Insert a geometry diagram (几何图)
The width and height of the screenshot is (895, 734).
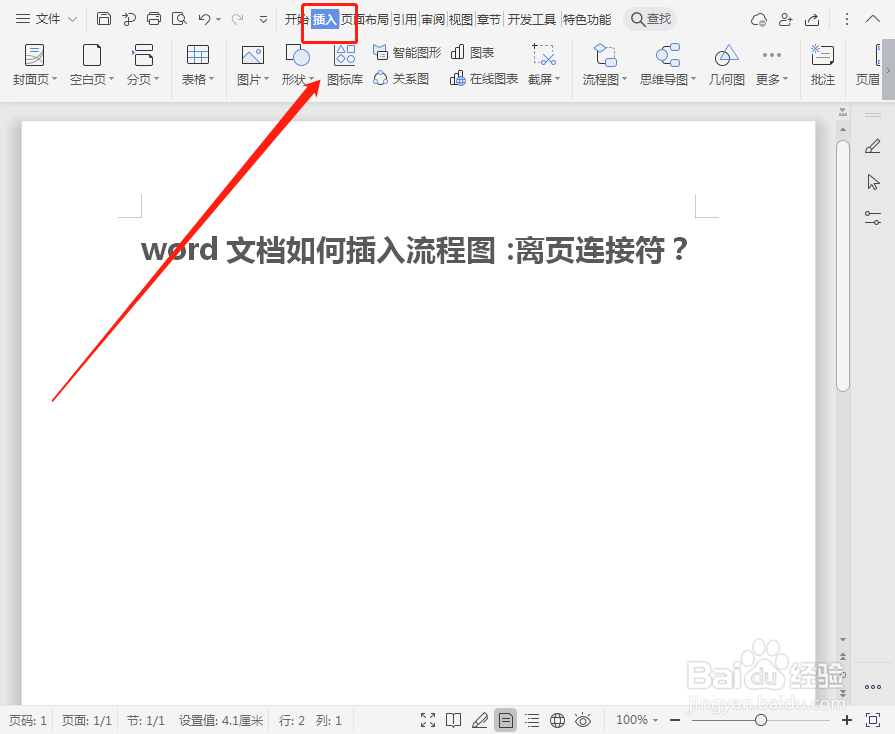click(x=727, y=64)
